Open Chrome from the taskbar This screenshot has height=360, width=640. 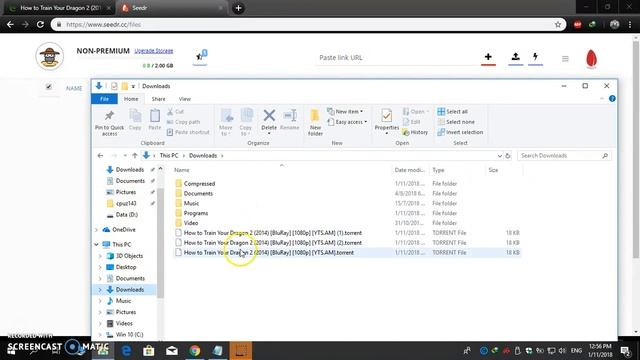click(195, 351)
